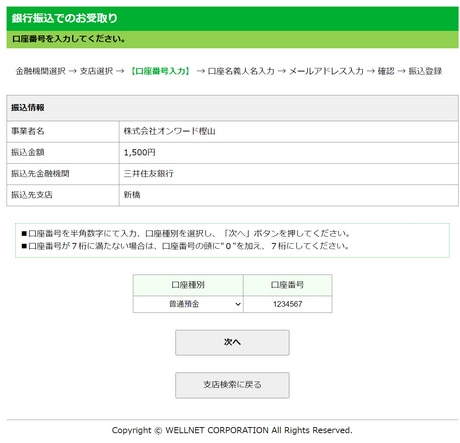Click the dropdown chevron arrow next to 普通預金
This screenshot has width=460, height=443.
coord(238,304)
